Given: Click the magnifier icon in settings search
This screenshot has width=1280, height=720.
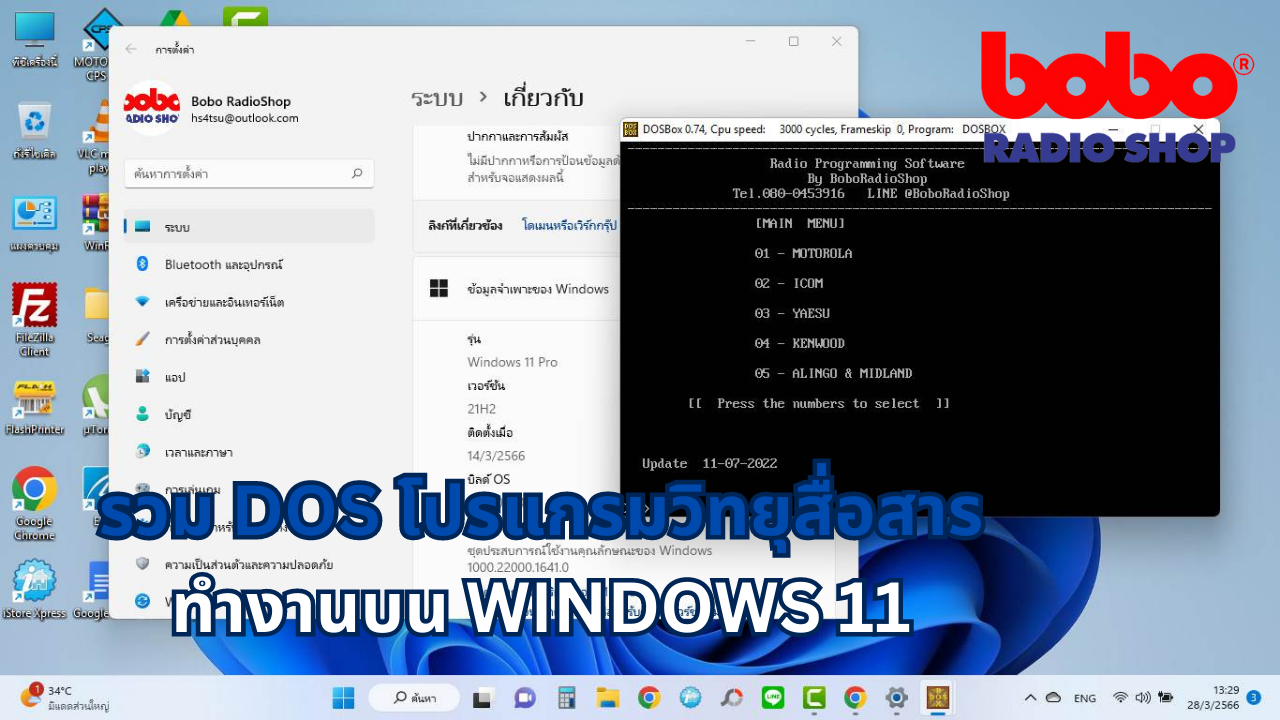Looking at the screenshot, I should [x=357, y=173].
